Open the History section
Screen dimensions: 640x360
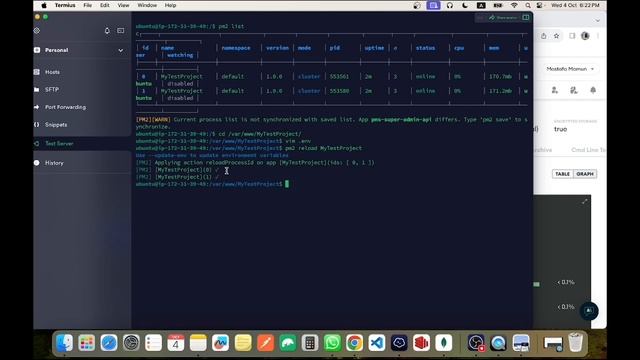click(54, 163)
